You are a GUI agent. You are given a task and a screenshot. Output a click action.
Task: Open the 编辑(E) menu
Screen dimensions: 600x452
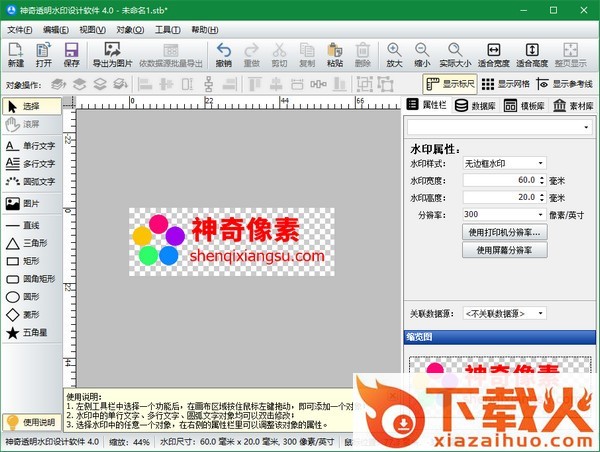click(56, 30)
